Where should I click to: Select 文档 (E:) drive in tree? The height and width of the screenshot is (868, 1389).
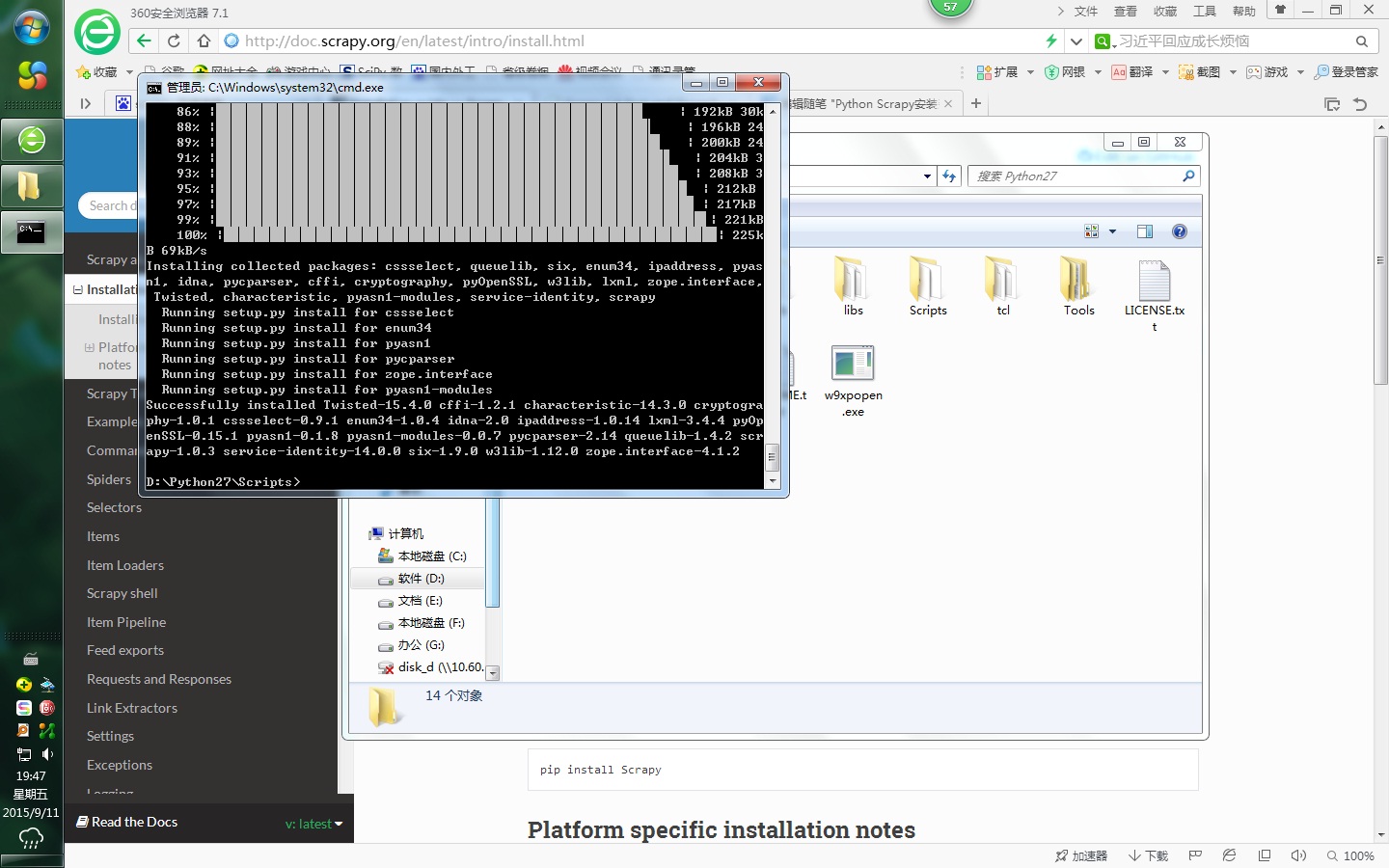(x=410, y=601)
